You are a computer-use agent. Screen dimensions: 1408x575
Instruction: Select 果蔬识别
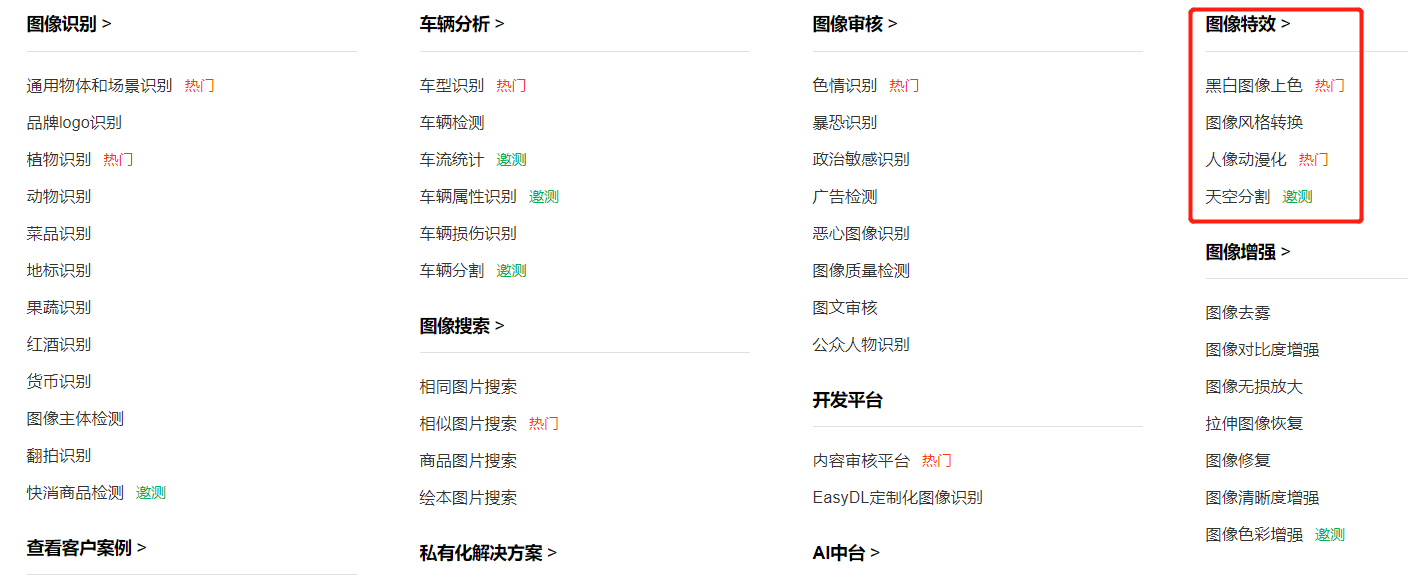58,308
